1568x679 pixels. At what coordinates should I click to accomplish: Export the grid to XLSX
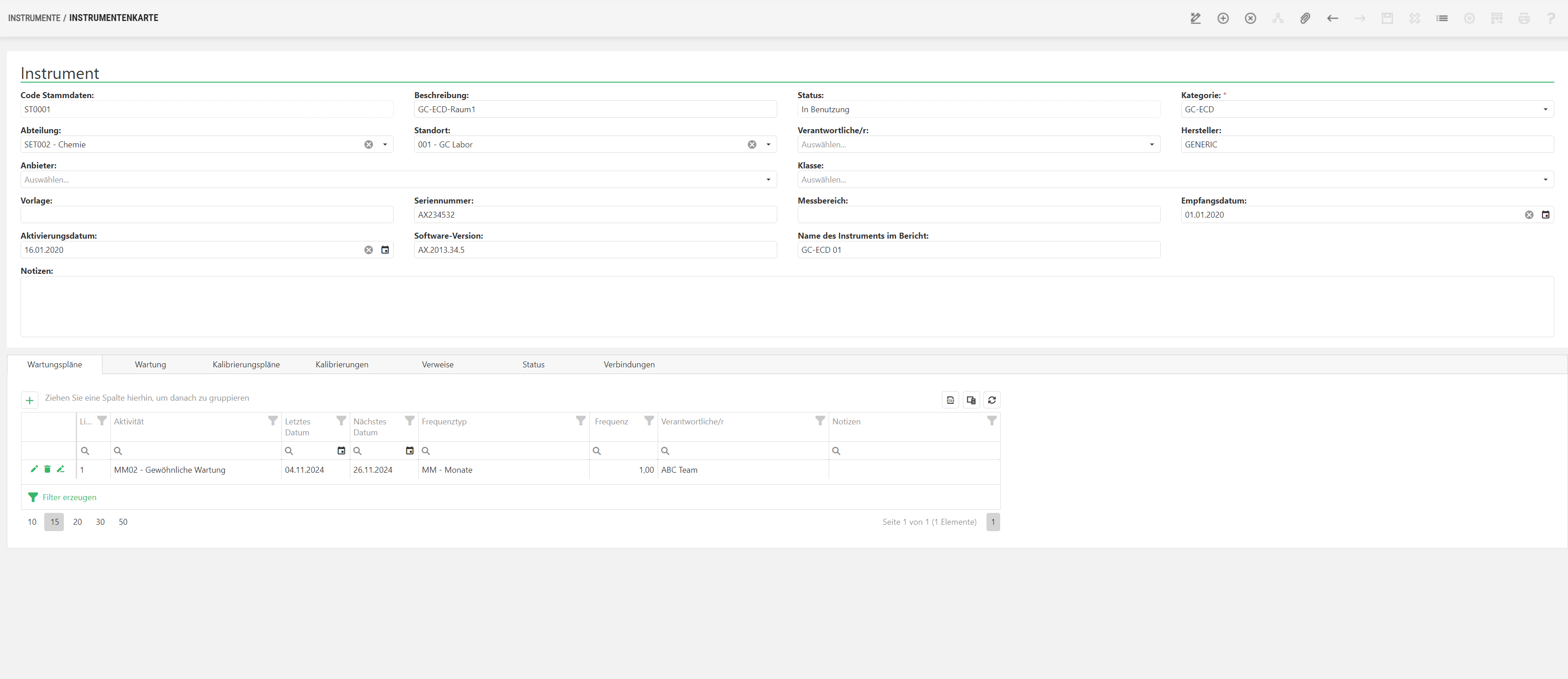[x=950, y=400]
